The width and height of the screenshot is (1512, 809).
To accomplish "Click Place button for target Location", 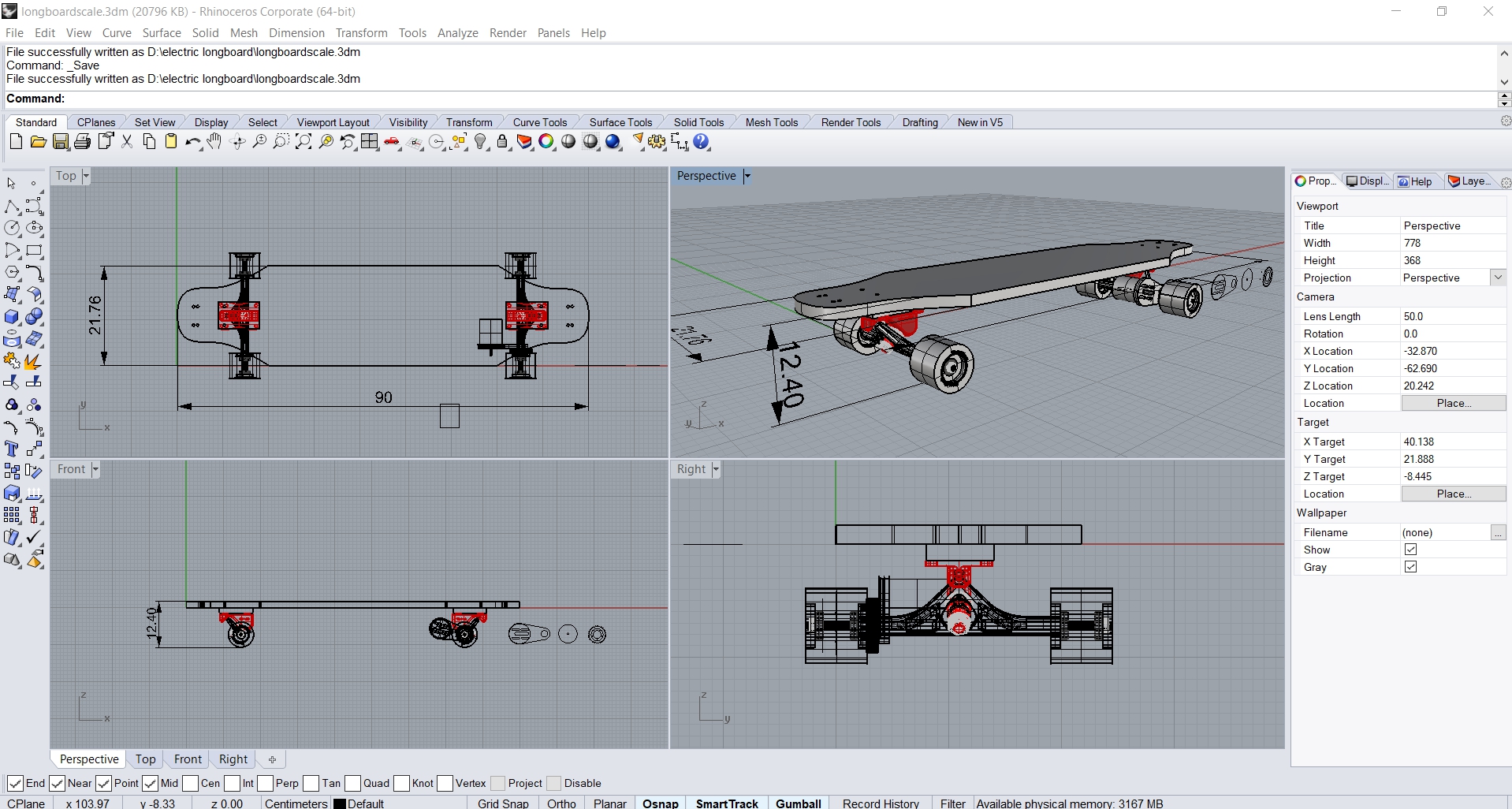I will 1454,494.
